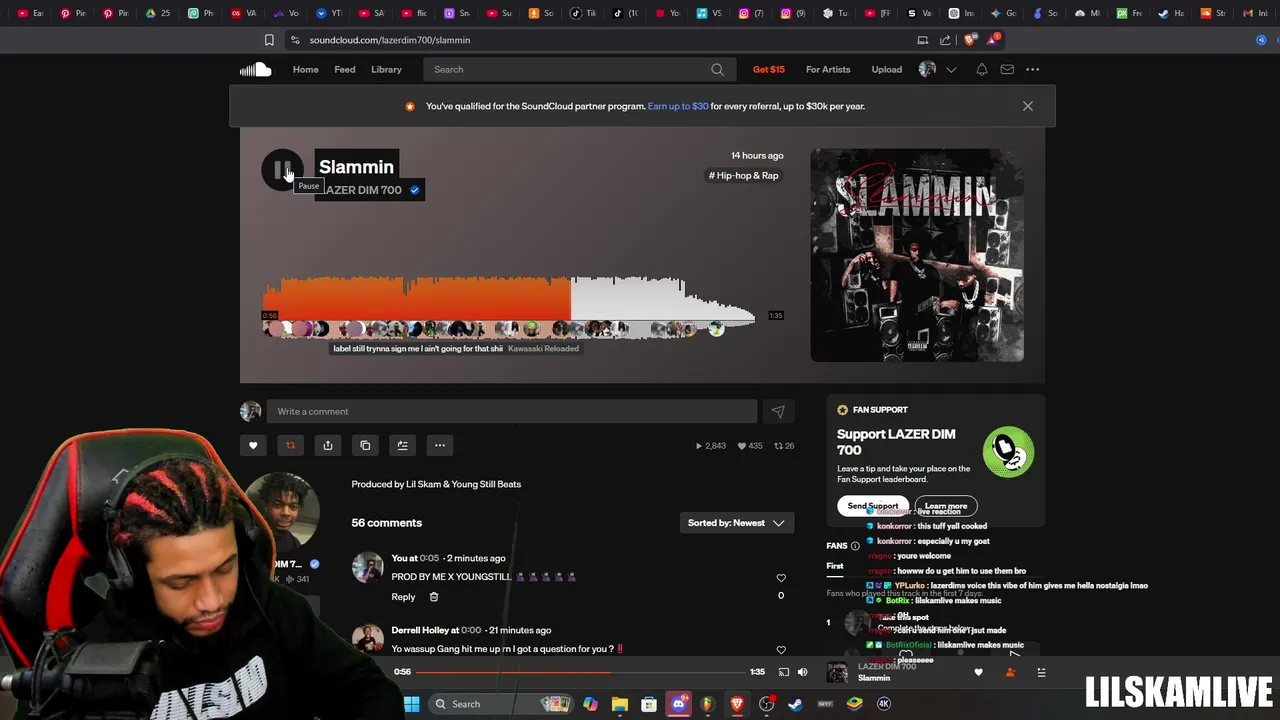Pause the Slammin track with the big button
The height and width of the screenshot is (720, 1280).
tap(282, 169)
